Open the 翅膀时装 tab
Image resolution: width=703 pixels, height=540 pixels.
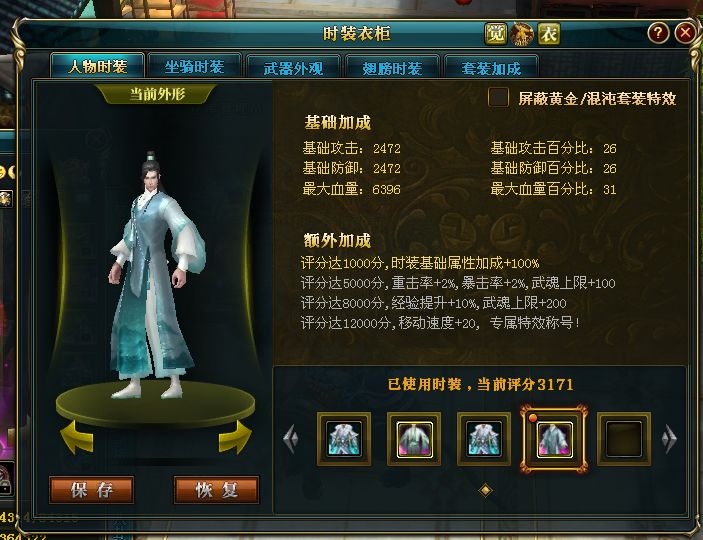tap(392, 67)
